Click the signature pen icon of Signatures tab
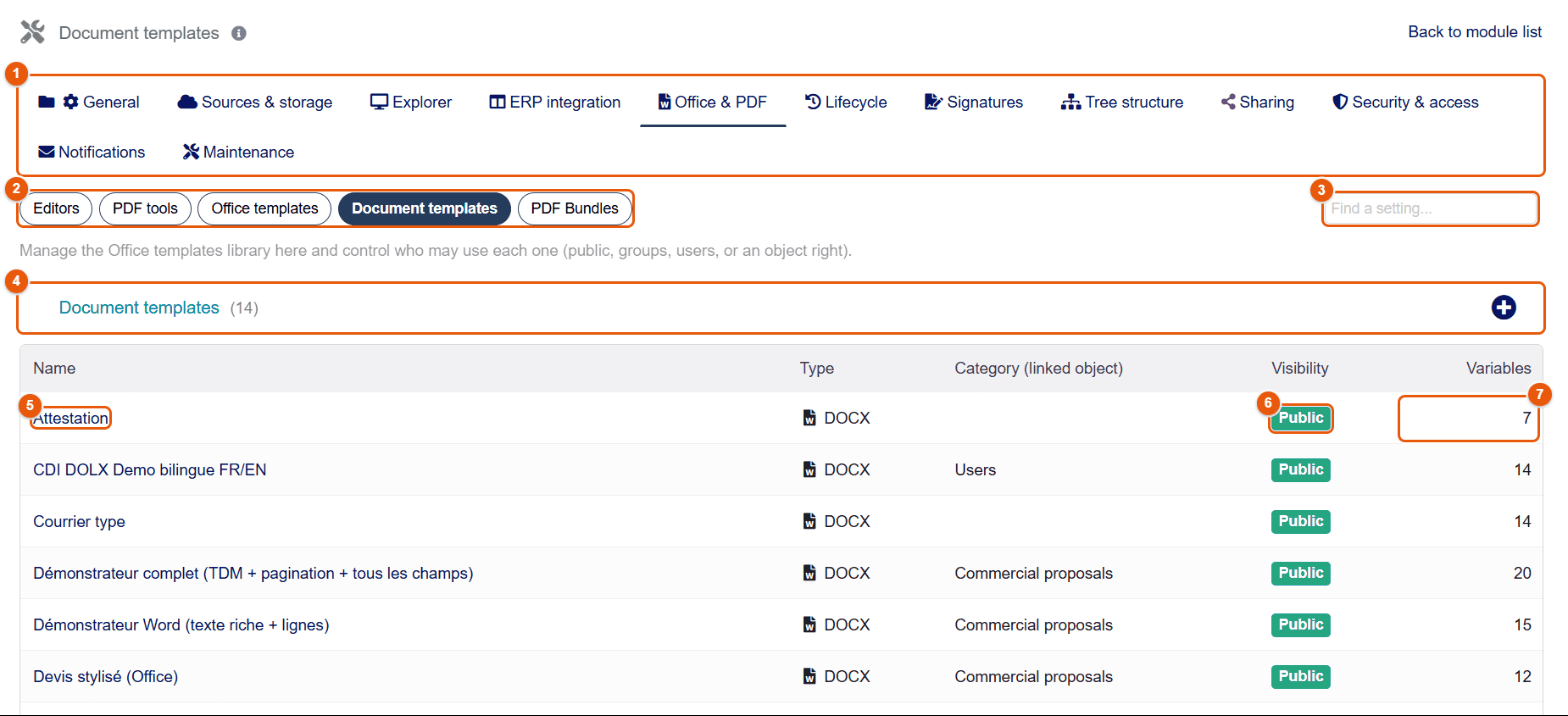The width and height of the screenshot is (1568, 716). [x=934, y=102]
